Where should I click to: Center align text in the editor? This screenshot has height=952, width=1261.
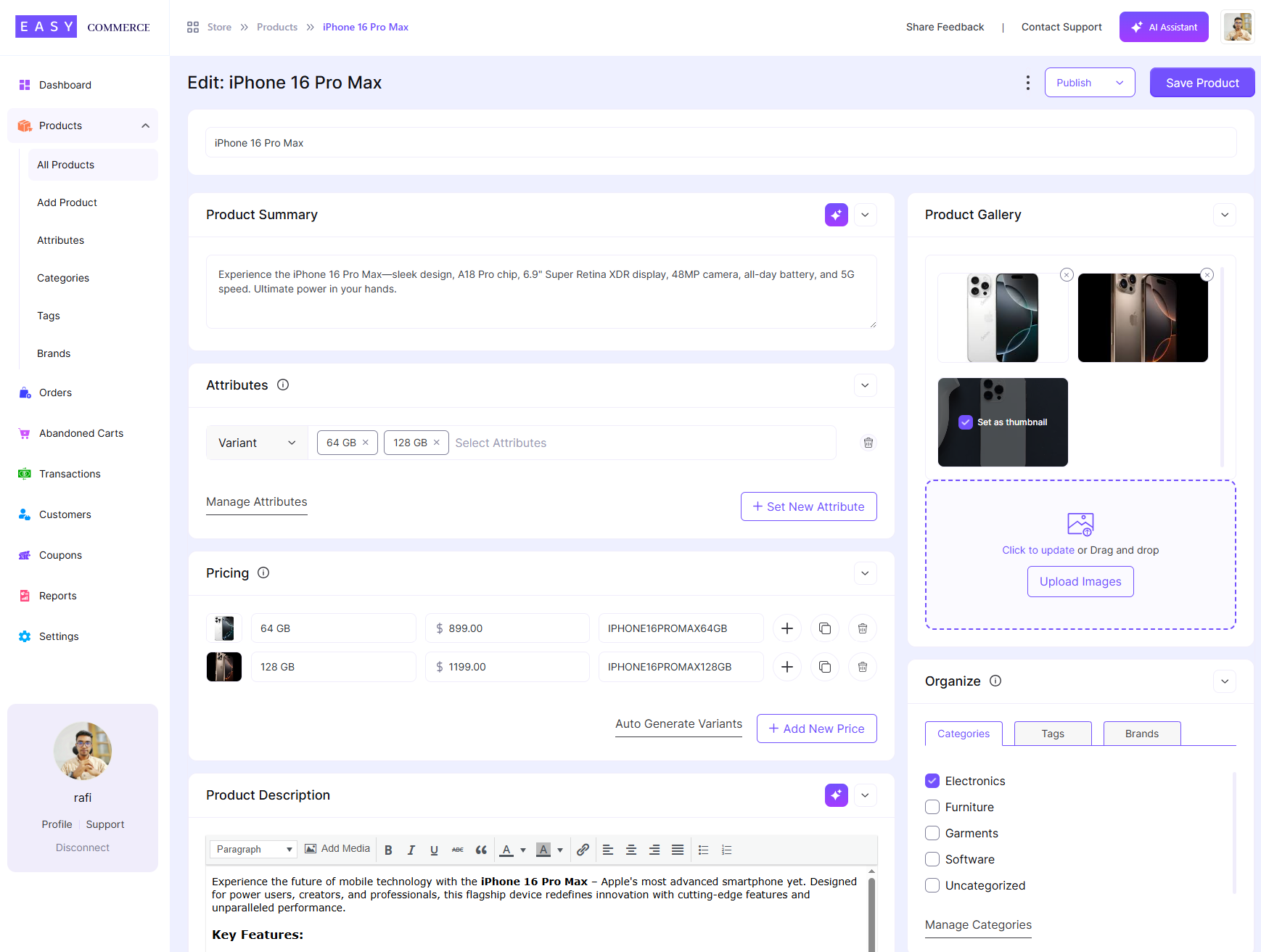(631, 850)
